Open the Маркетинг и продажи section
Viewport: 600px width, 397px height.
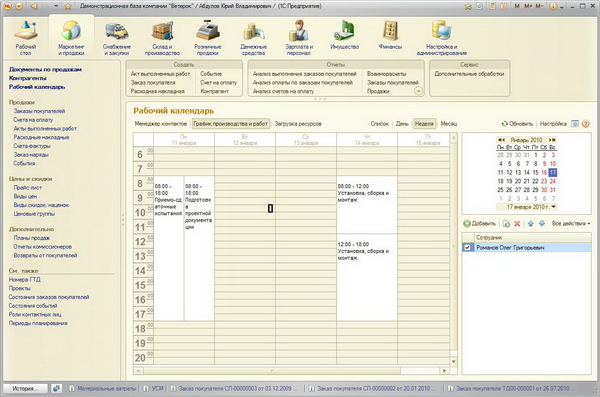coord(71,38)
